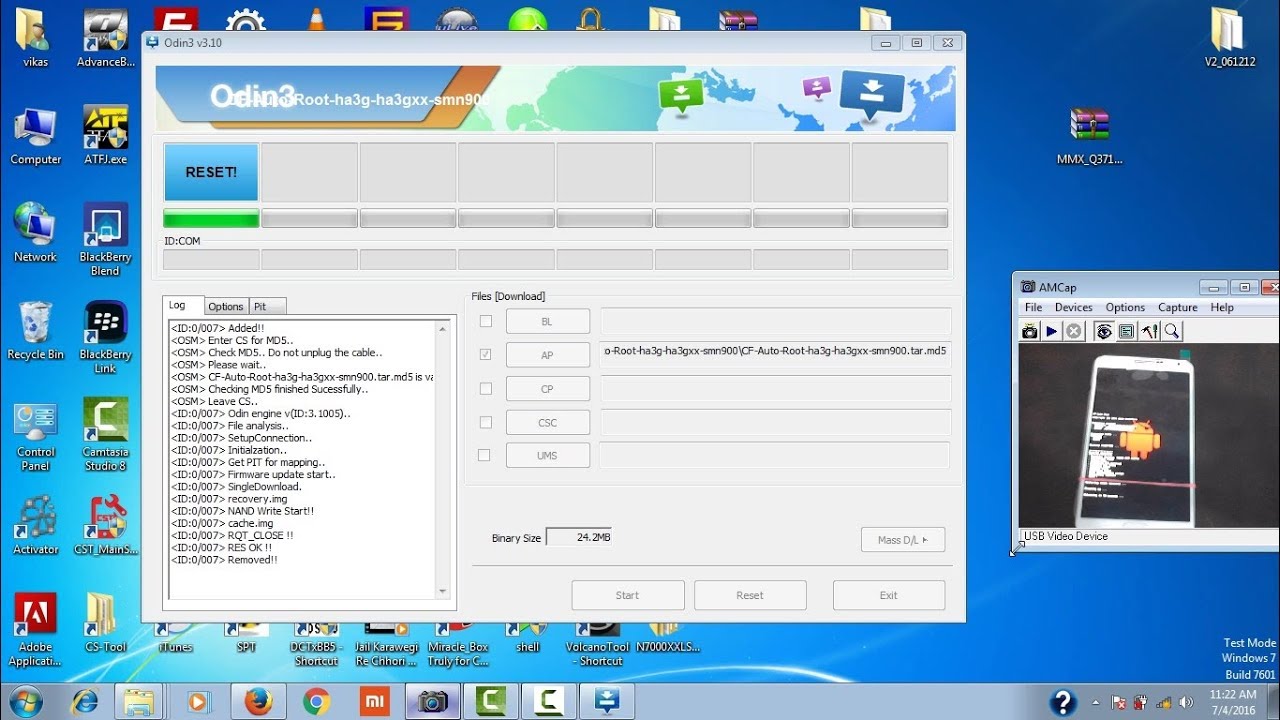Click the AP file browse button

pos(547,355)
